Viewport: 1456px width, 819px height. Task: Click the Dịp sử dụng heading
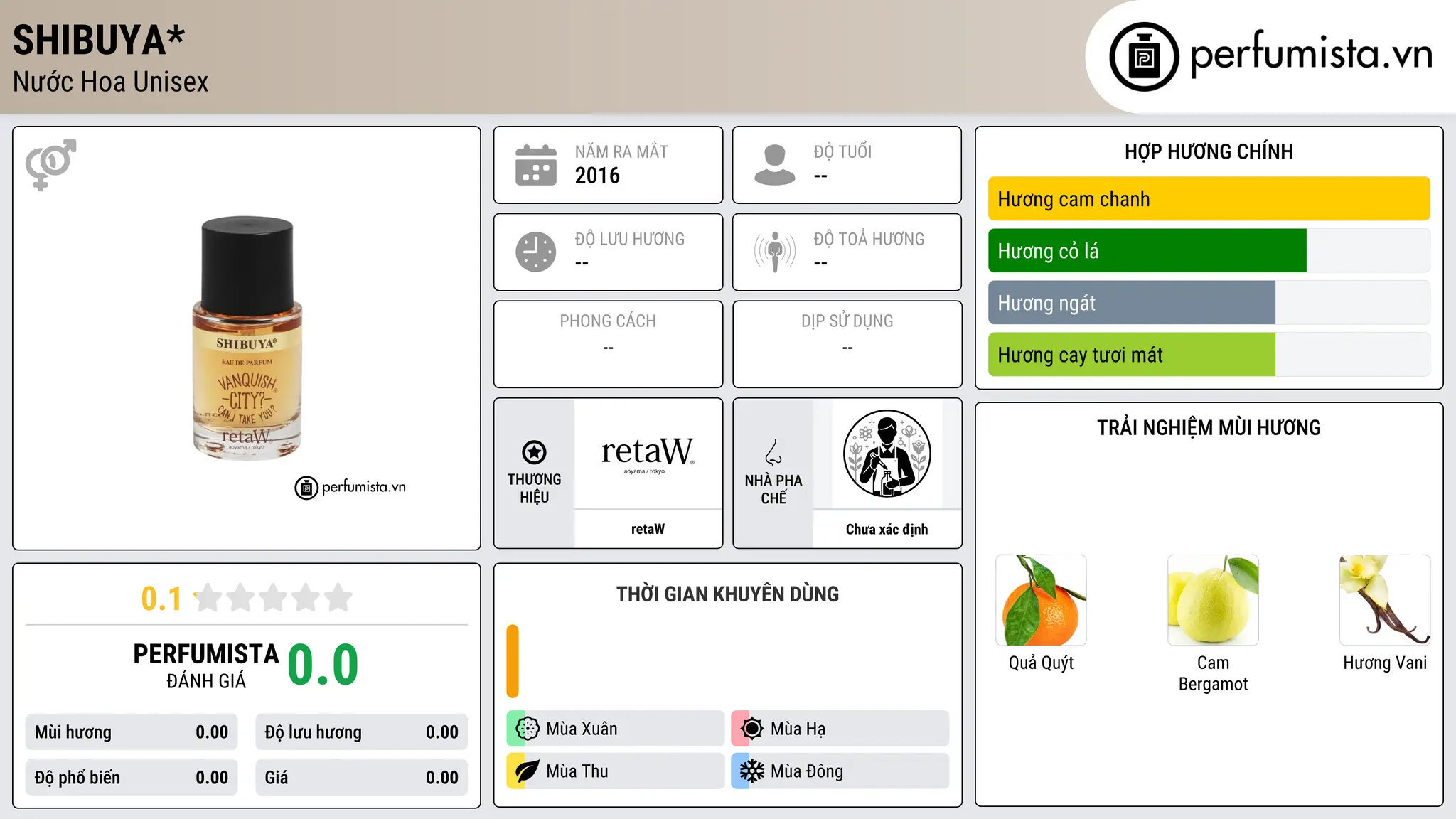coord(847,321)
